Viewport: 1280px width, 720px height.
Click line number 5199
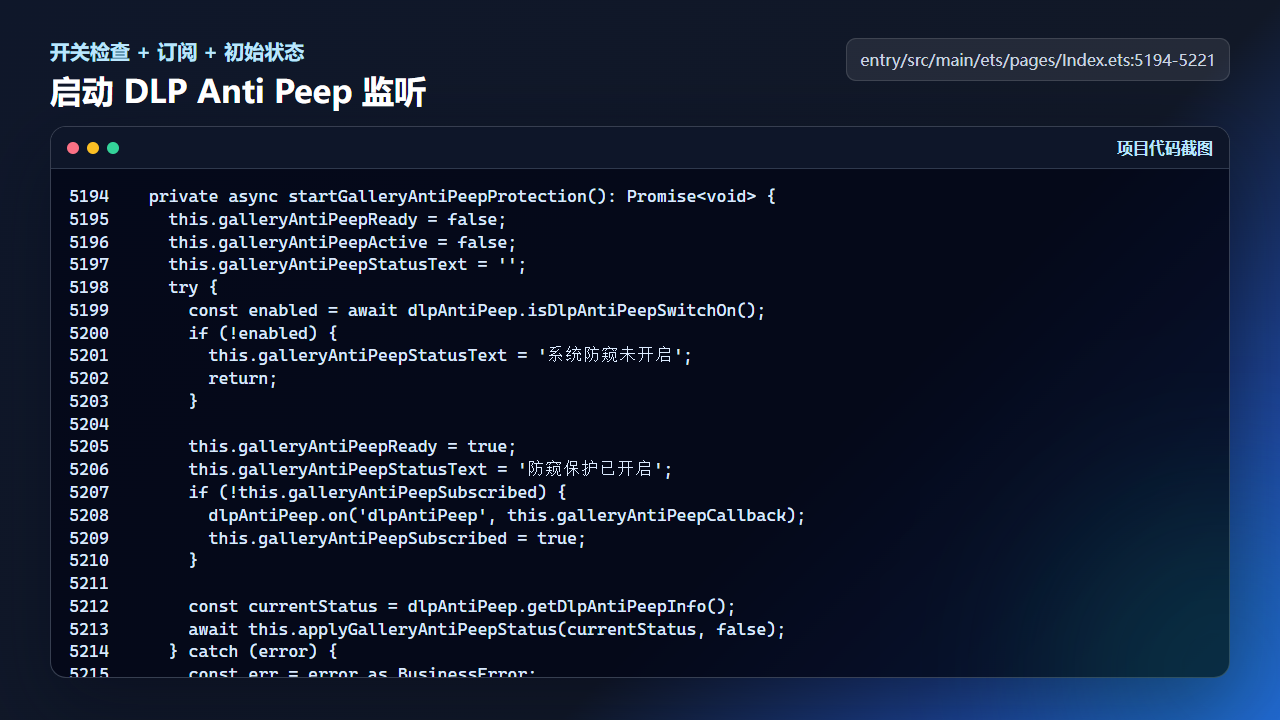click(x=89, y=310)
